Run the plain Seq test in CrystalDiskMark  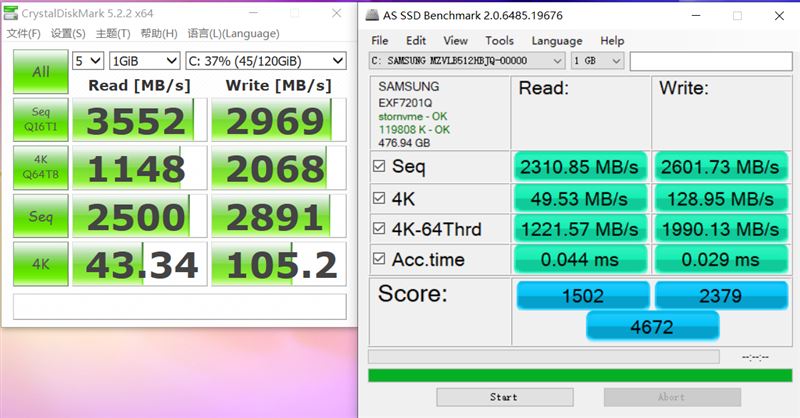pyautogui.click(x=41, y=216)
